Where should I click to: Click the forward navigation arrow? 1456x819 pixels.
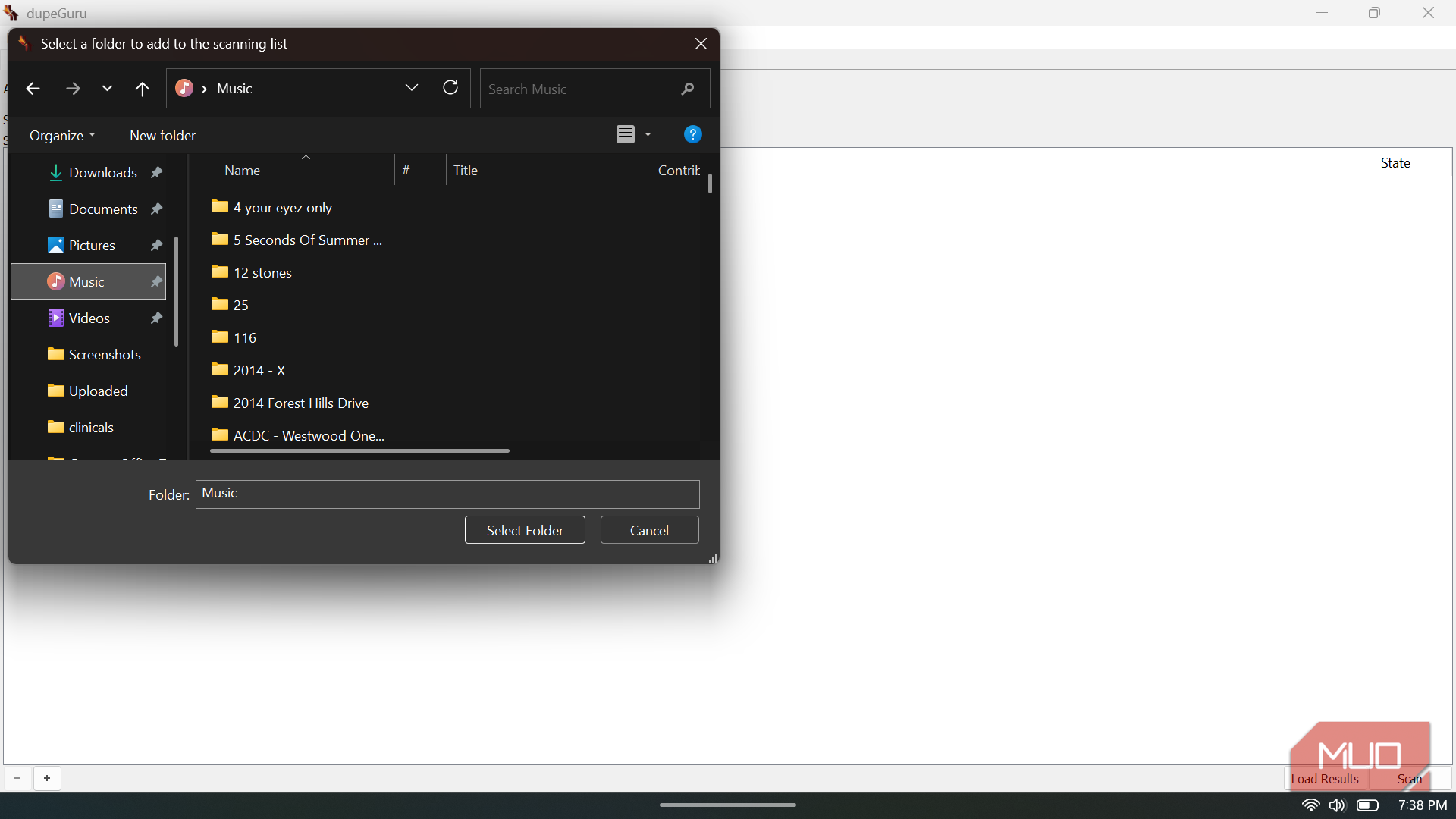point(73,89)
